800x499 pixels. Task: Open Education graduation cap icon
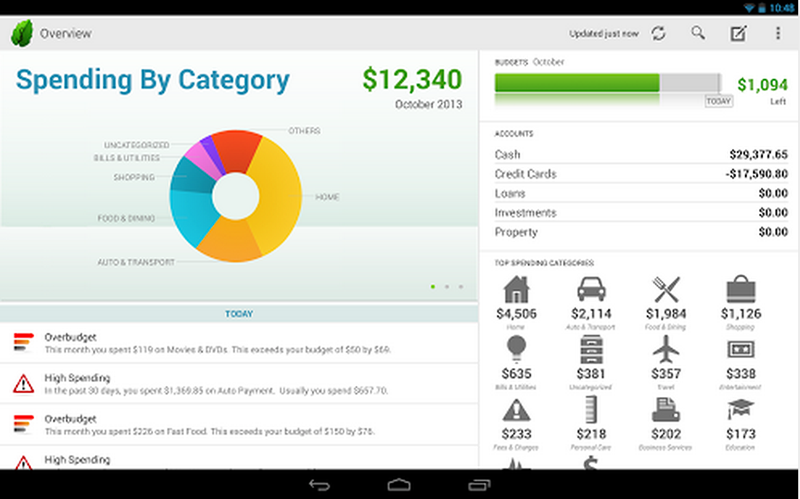coord(741,410)
